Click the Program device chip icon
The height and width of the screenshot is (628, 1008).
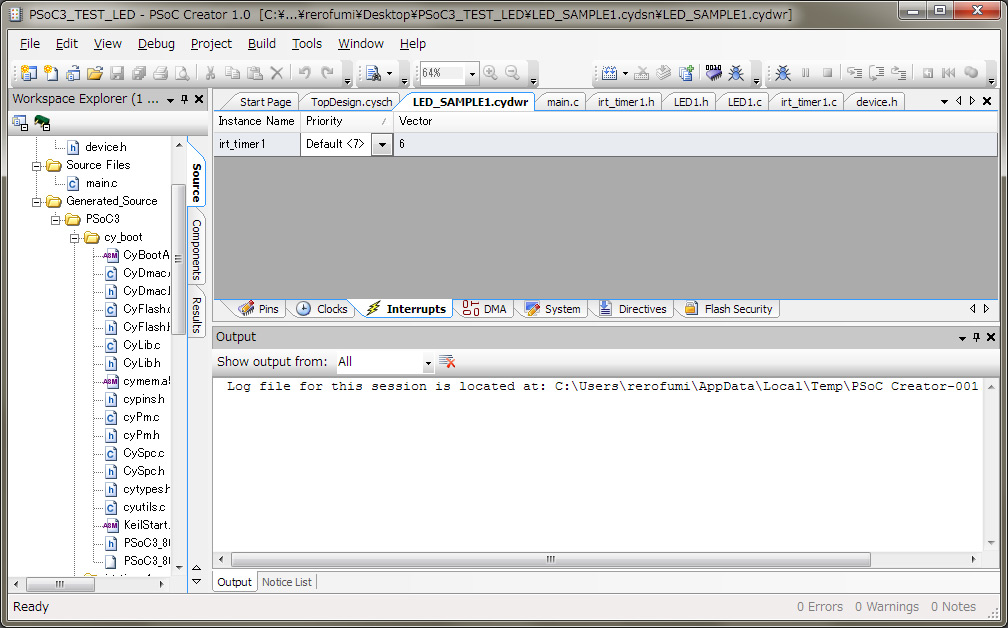(x=713, y=72)
